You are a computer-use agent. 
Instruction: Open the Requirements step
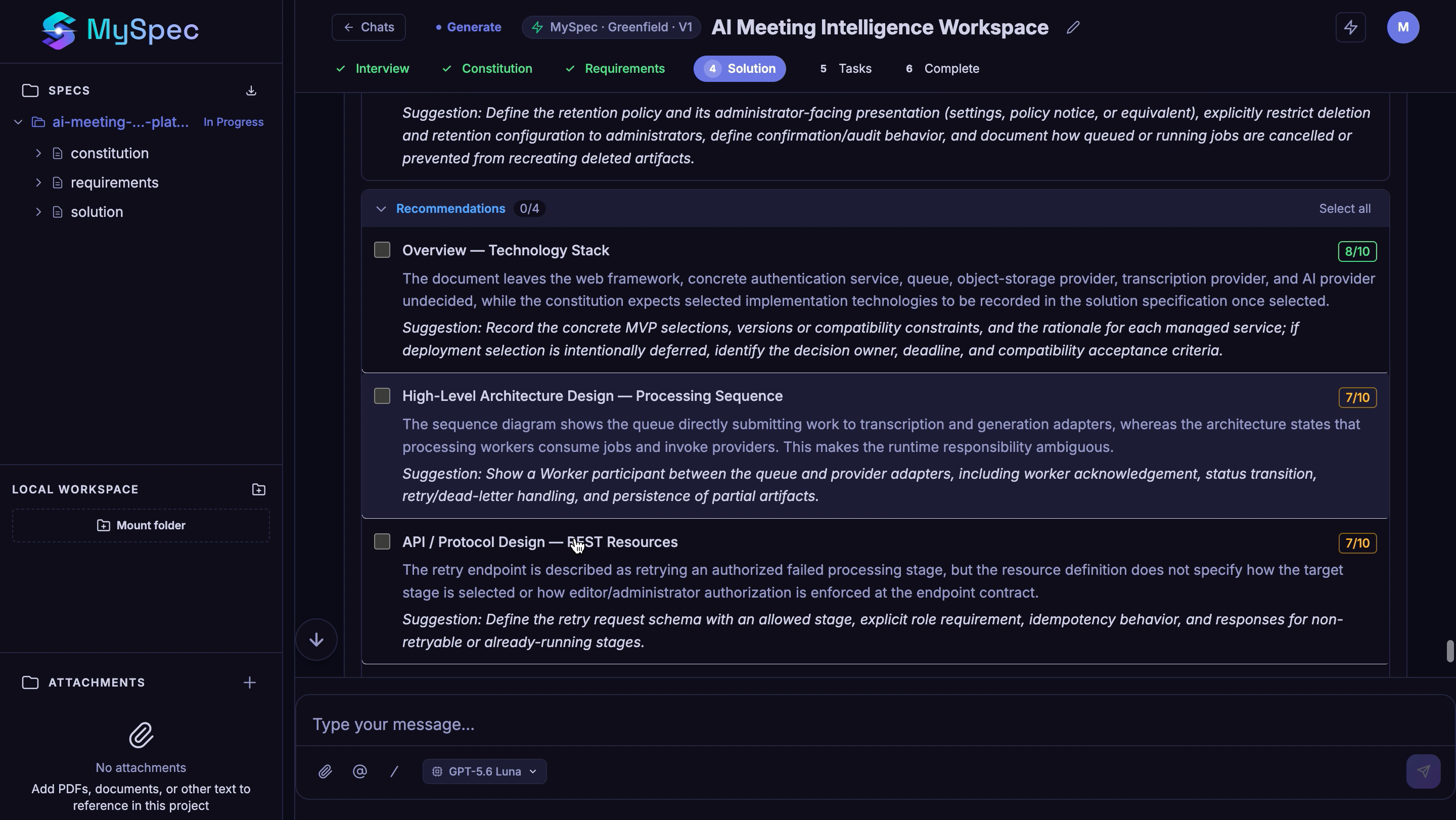(615, 69)
